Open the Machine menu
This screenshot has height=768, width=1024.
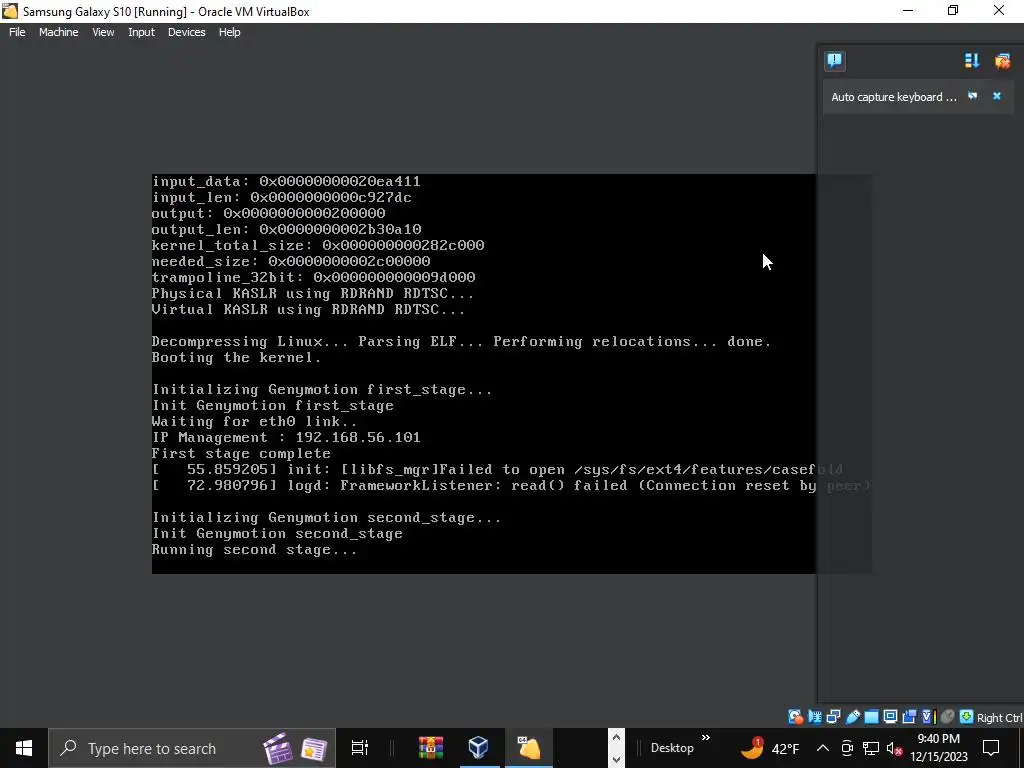tap(58, 32)
